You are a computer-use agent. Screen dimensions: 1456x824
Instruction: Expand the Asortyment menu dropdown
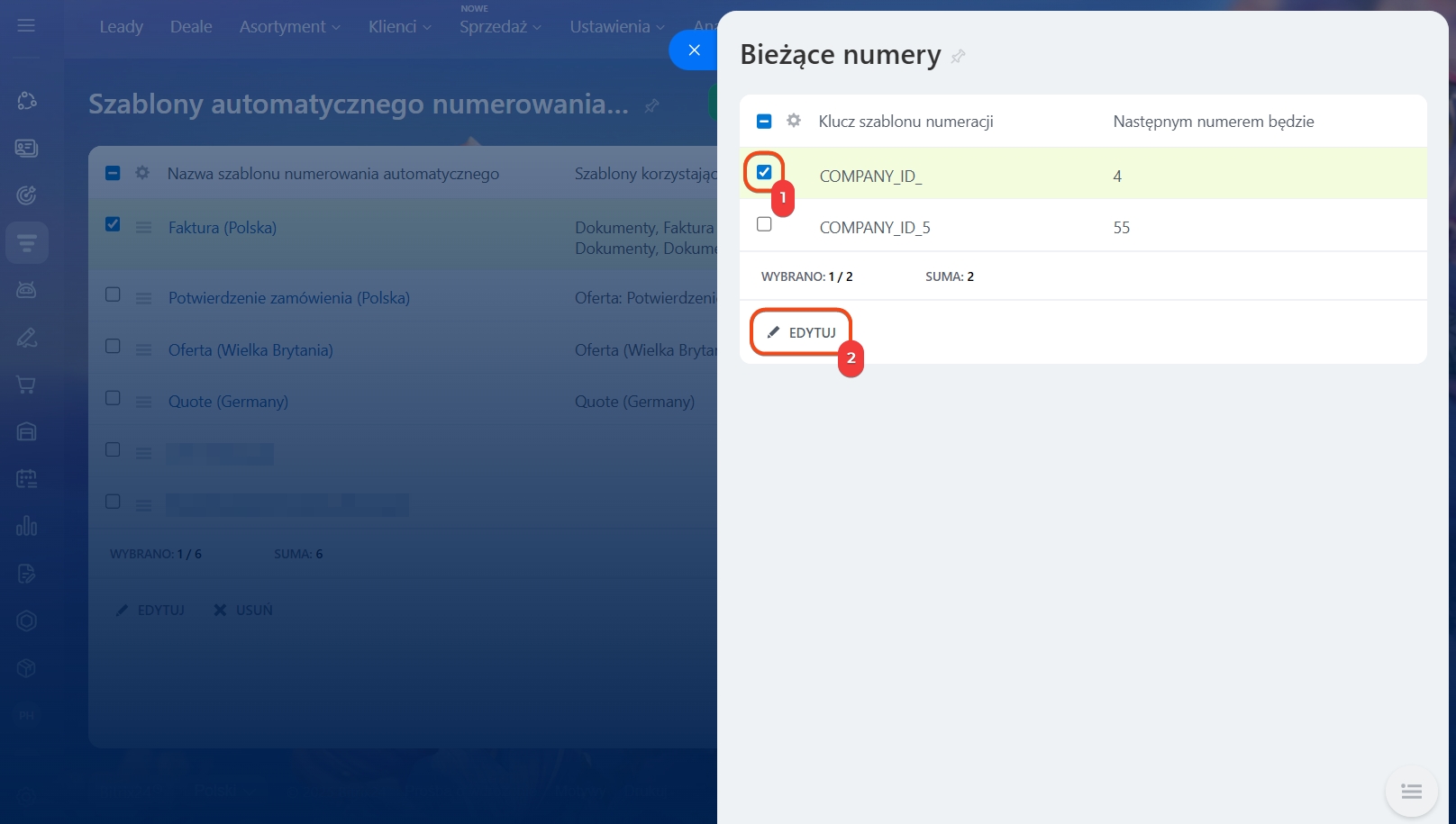point(290,27)
